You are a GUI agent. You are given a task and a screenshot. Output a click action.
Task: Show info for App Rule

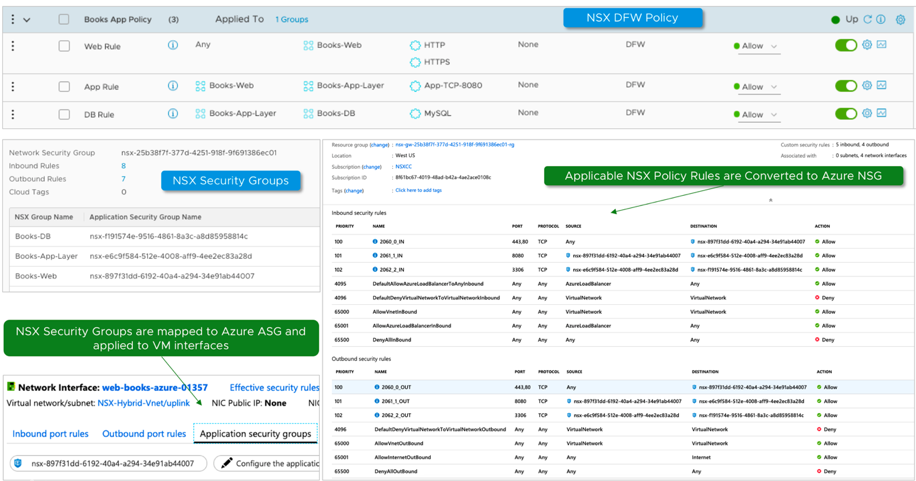click(x=173, y=86)
